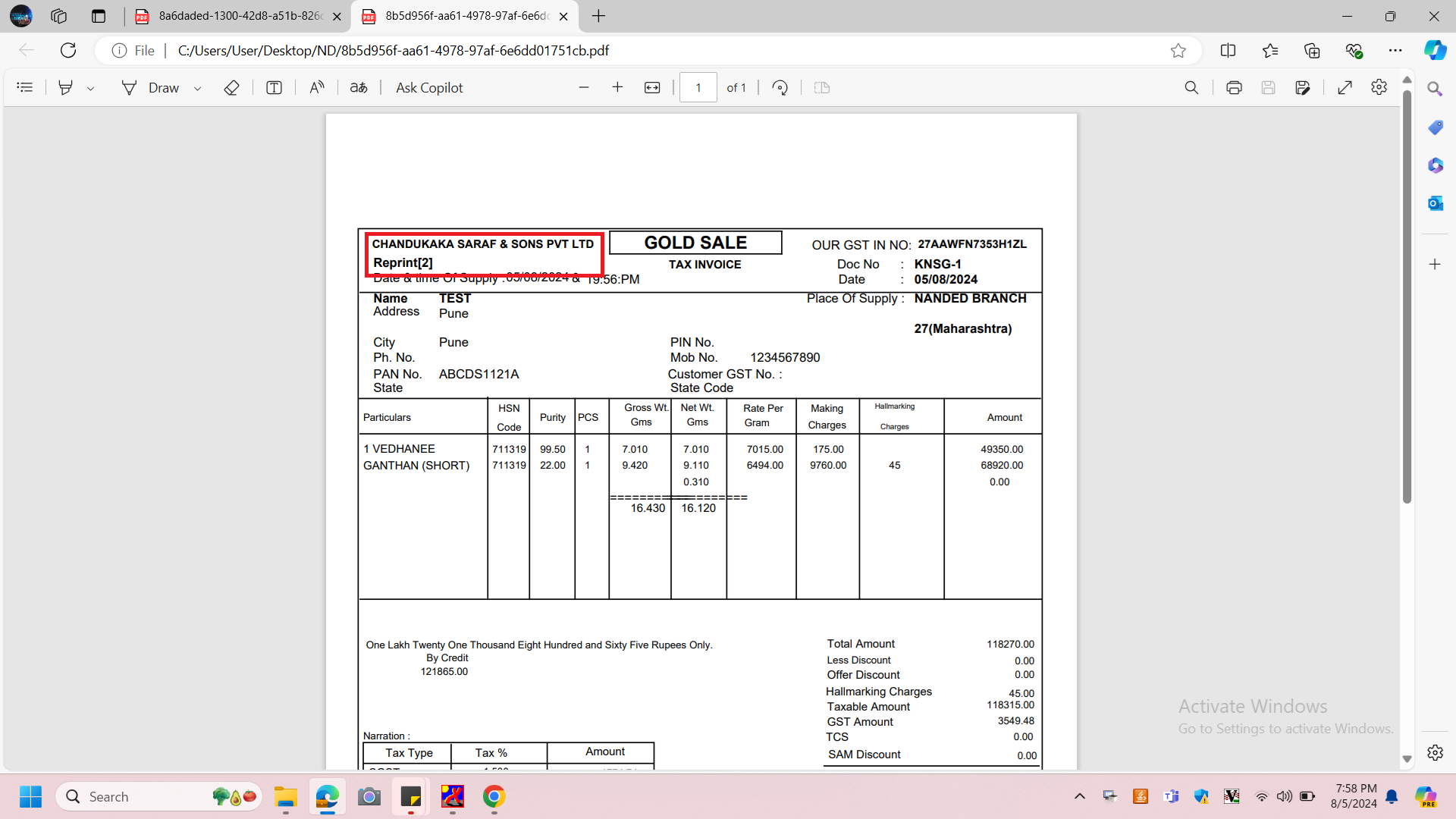Click the taskbar Search box
This screenshot has width=1456, height=819.
pyautogui.click(x=158, y=797)
